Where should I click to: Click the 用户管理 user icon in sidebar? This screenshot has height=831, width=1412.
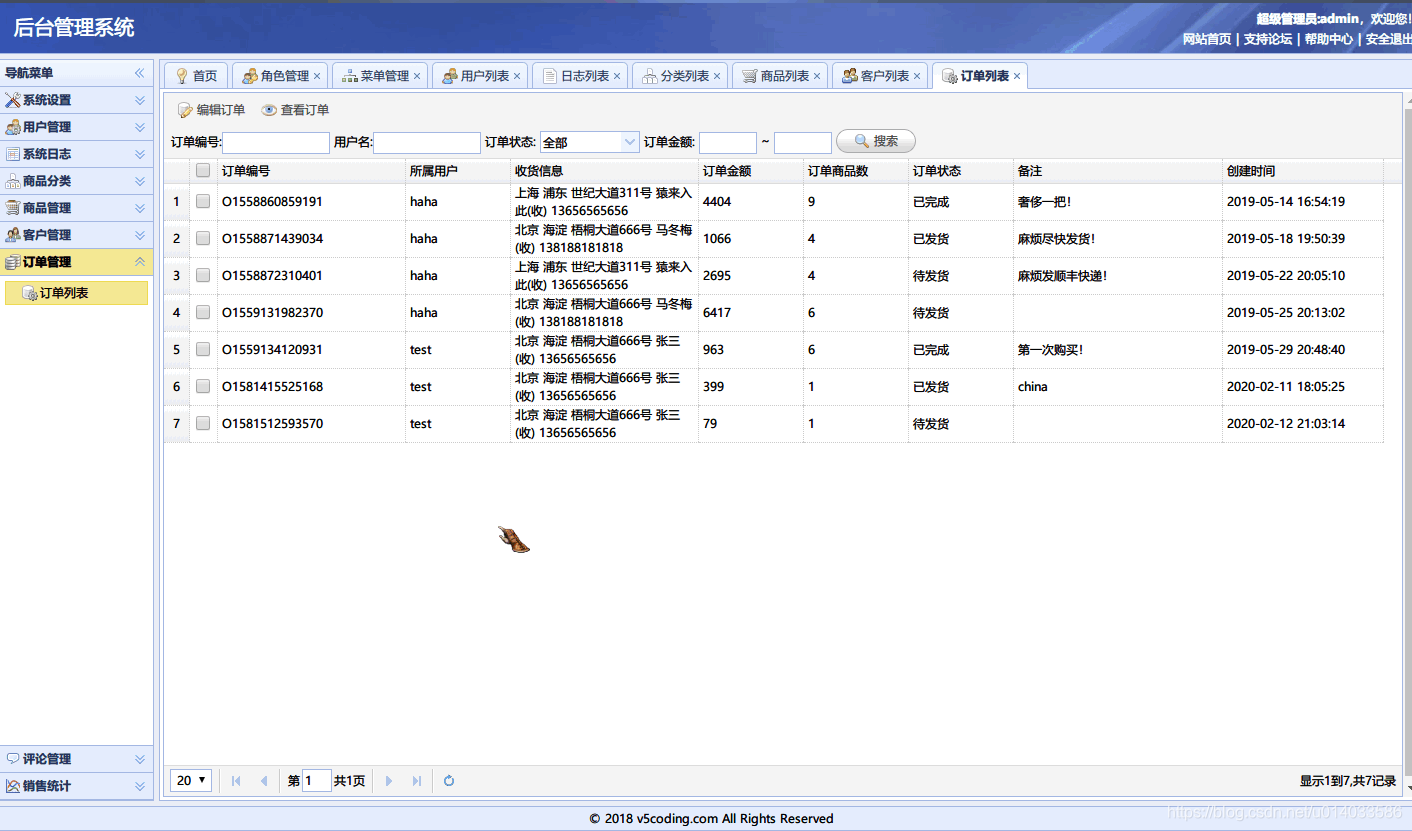(x=13, y=127)
